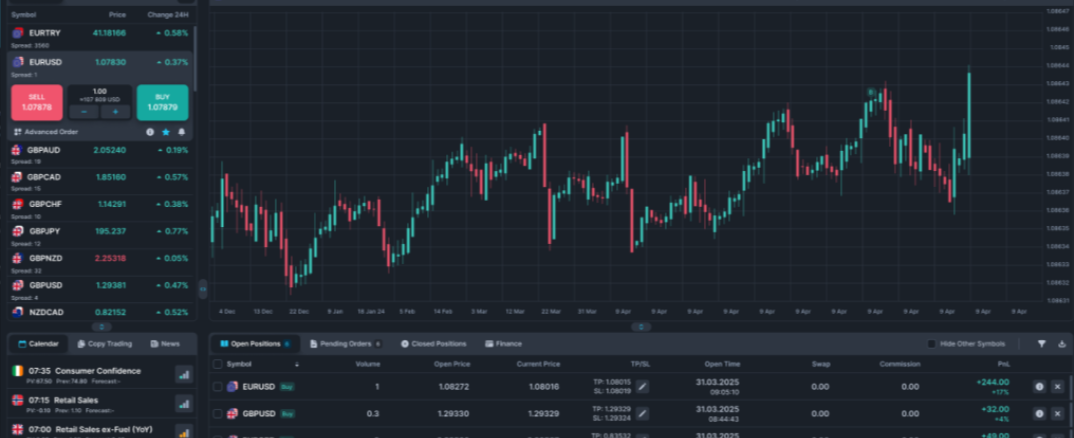Open the Finance tab

click(503, 344)
